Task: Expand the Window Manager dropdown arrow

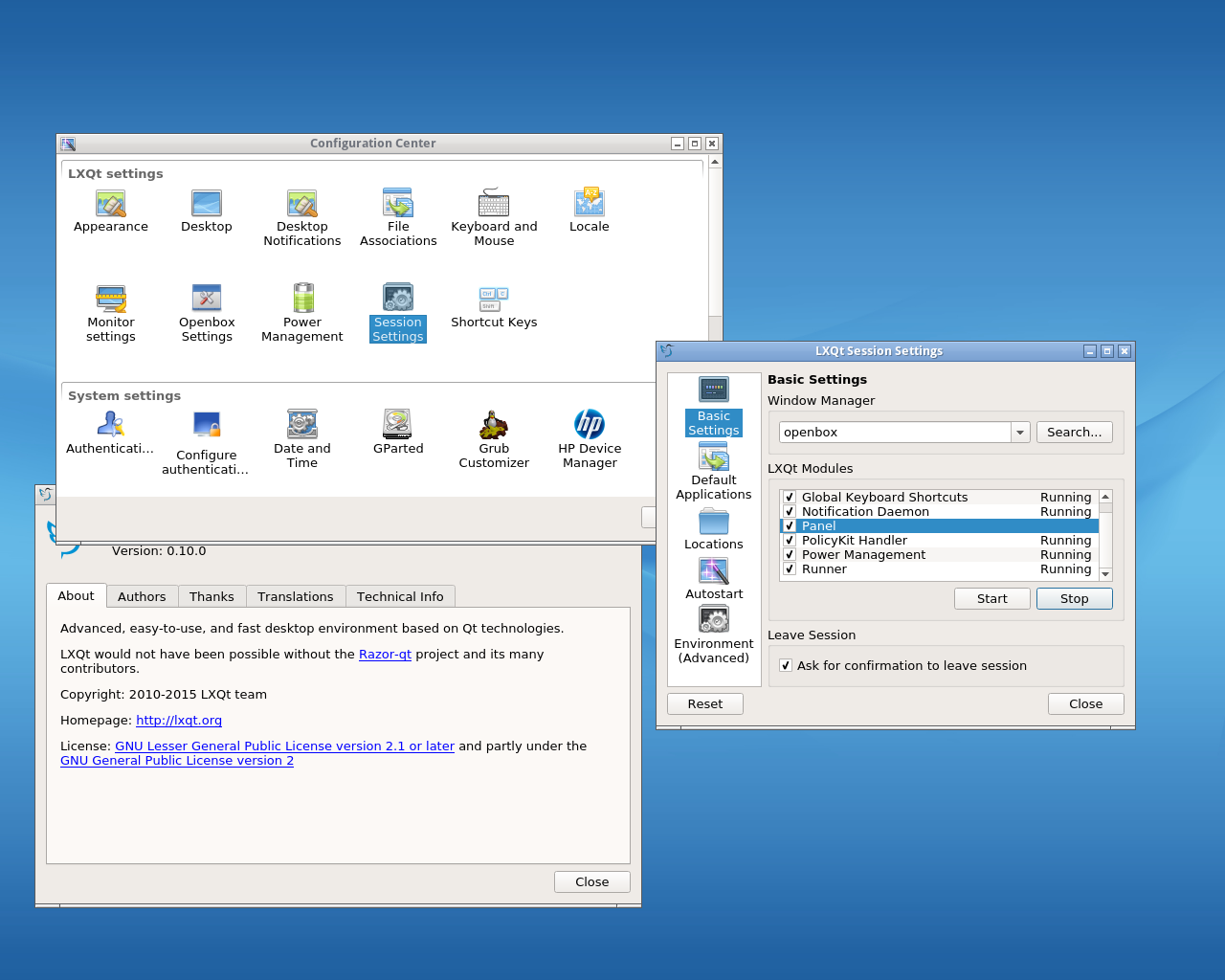Action: tap(1020, 433)
